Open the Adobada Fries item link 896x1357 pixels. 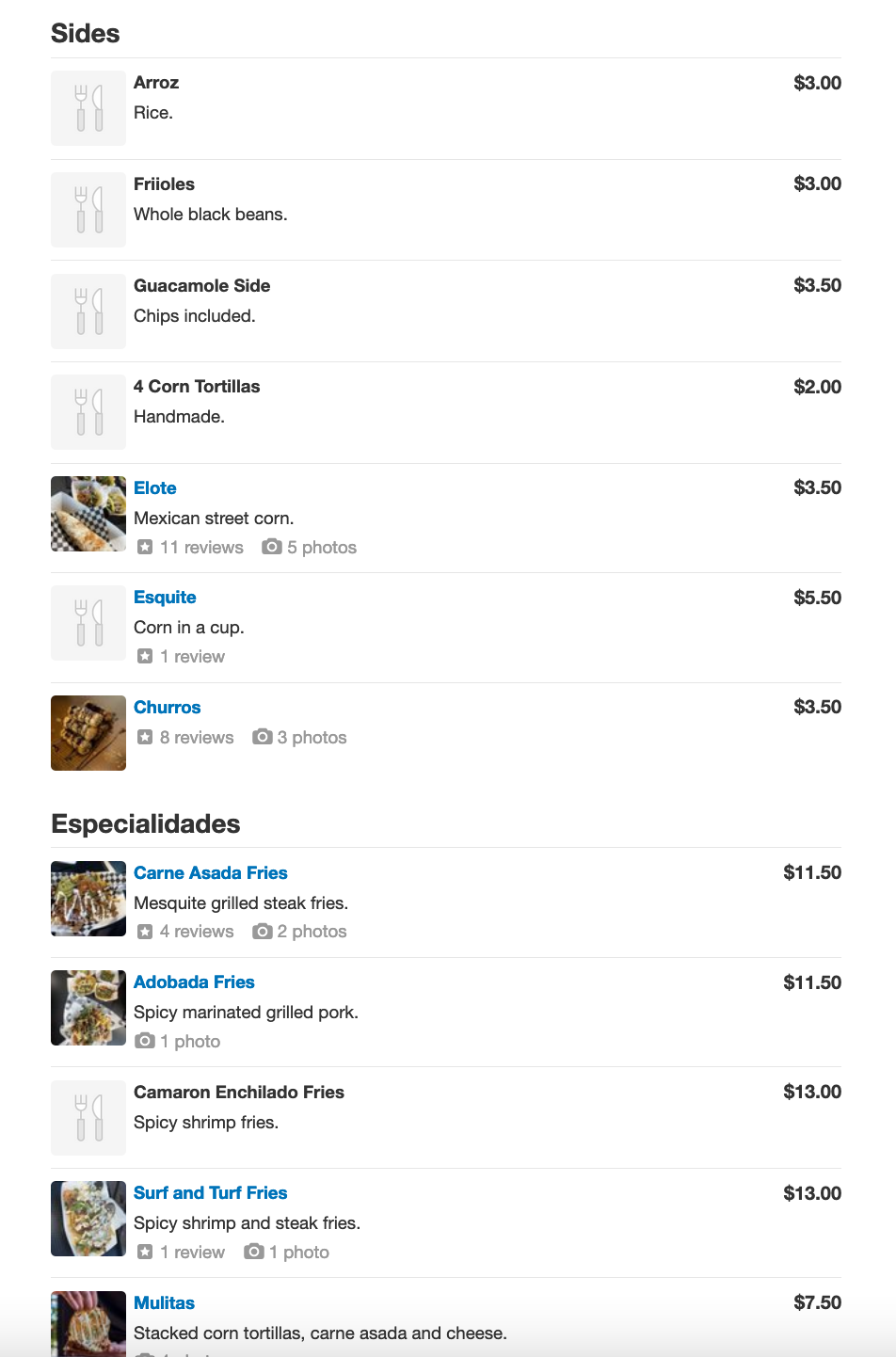click(x=194, y=982)
